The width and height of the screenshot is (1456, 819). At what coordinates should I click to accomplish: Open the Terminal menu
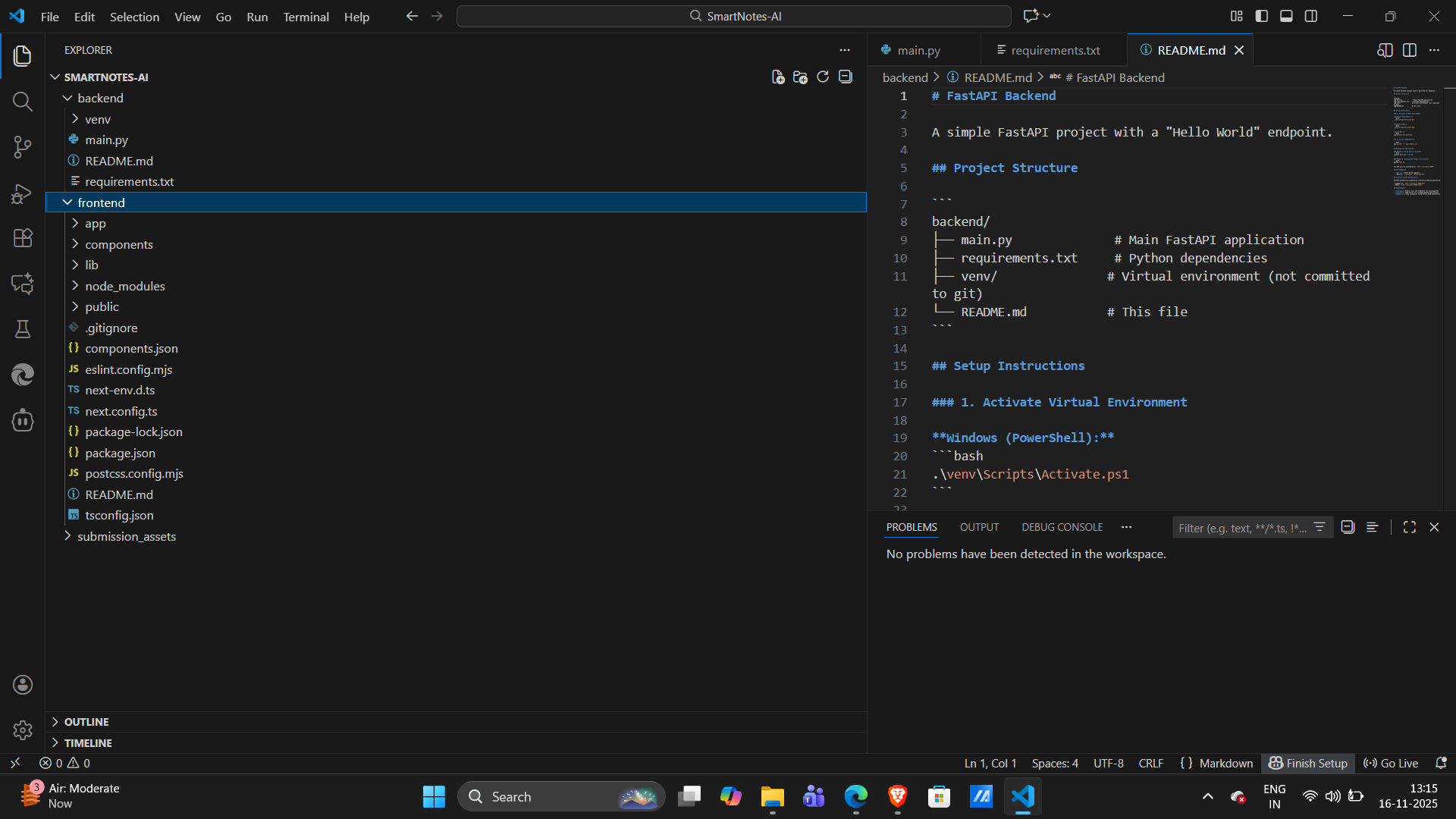coord(306,17)
